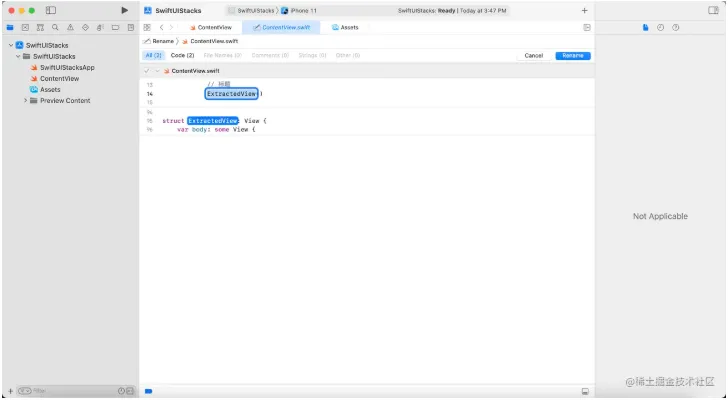Open the related items grid icon
This screenshot has width=728, height=400.
click(147, 27)
